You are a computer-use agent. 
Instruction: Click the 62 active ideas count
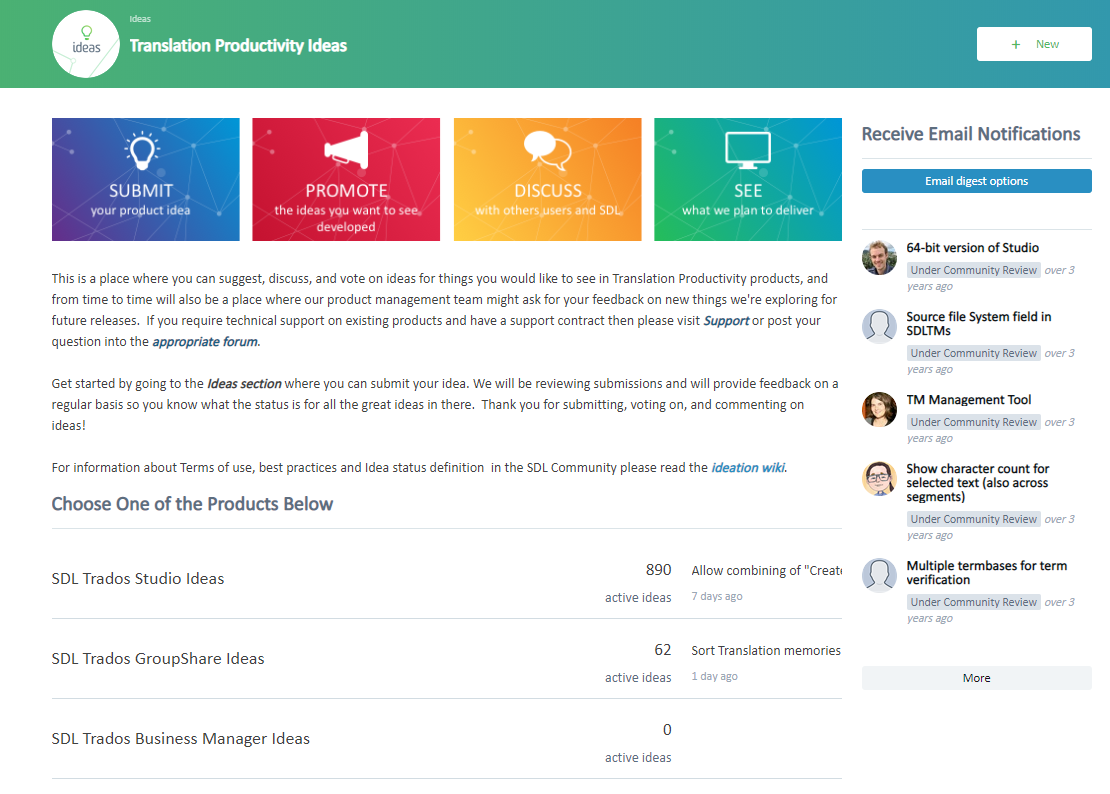point(663,650)
